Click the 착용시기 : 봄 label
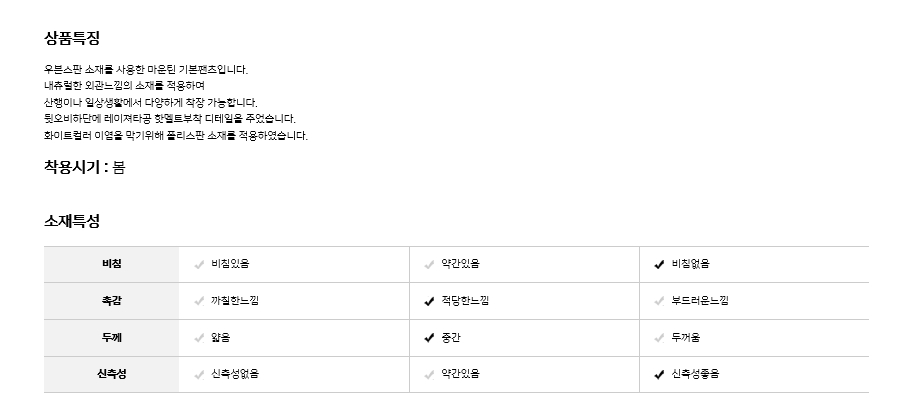 [84, 168]
